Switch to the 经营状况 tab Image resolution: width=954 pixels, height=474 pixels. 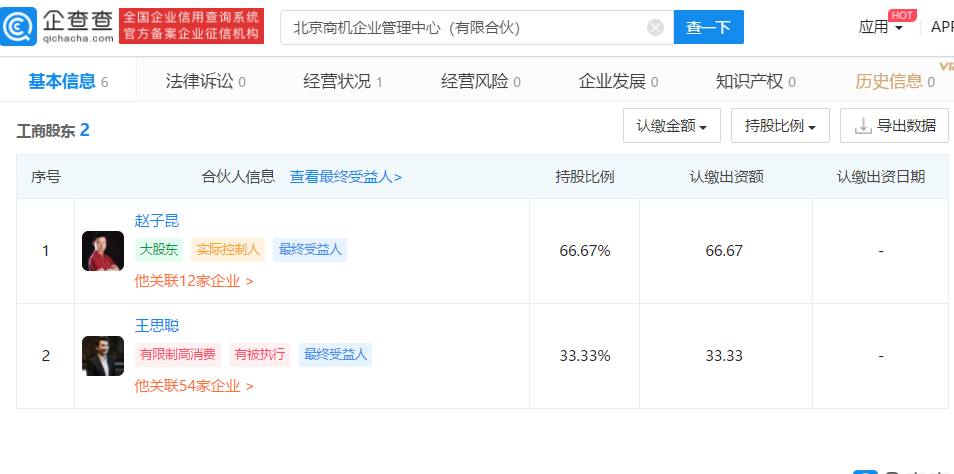[343, 81]
